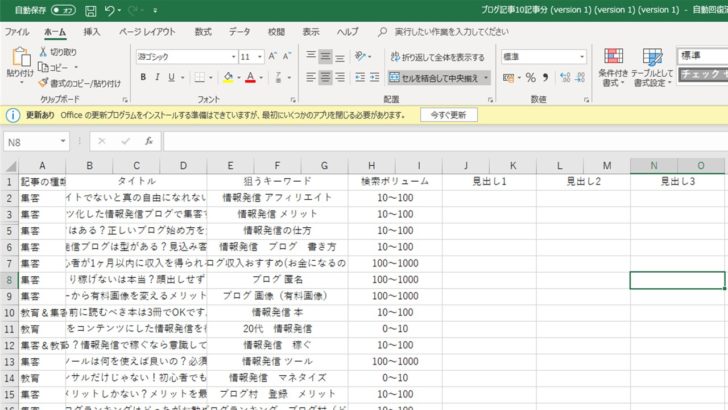This screenshot has height=410, width=728.
Task: Toggle the AutoSave switch
Action: tap(63, 10)
